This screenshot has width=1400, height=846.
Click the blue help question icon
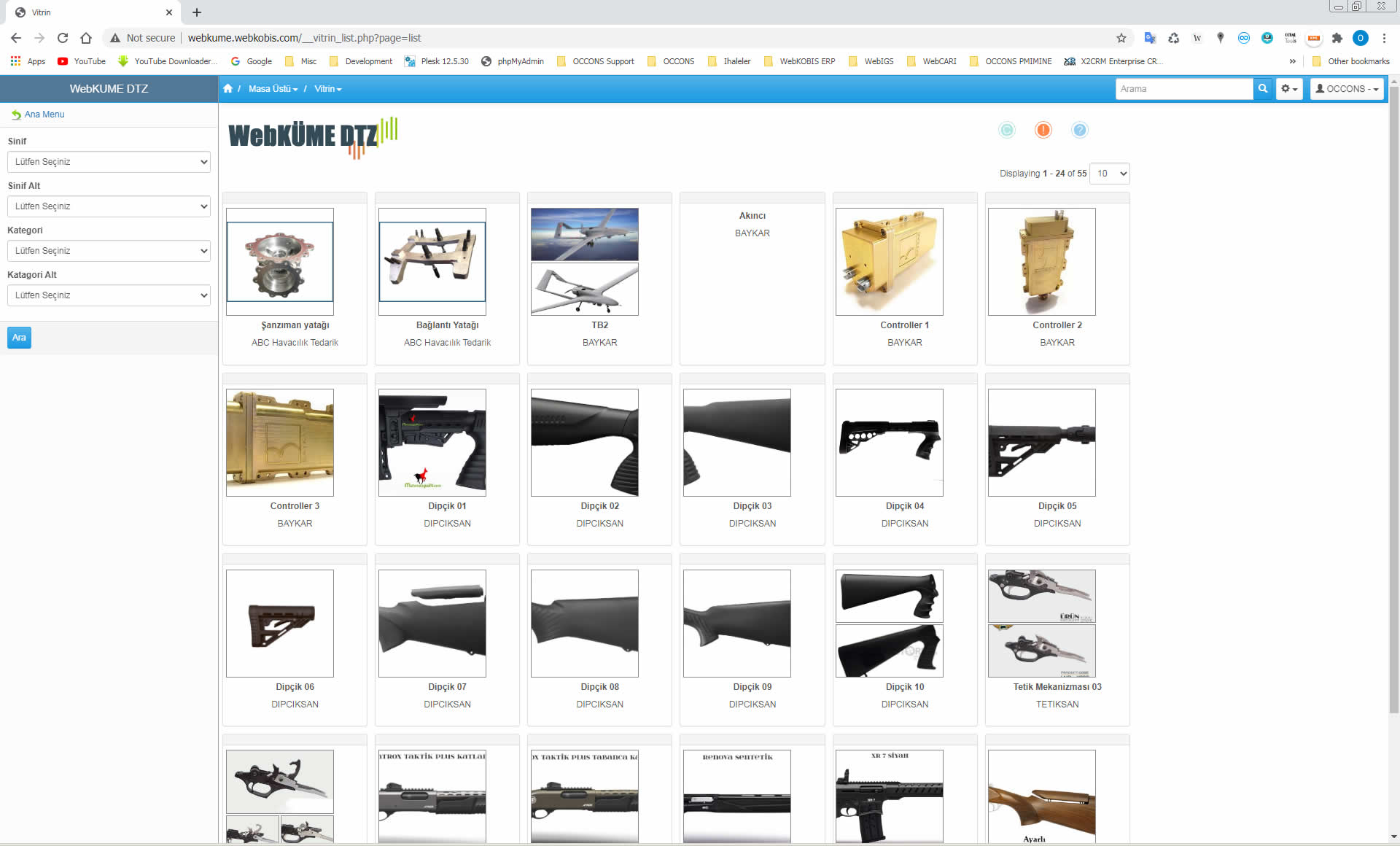(x=1080, y=130)
